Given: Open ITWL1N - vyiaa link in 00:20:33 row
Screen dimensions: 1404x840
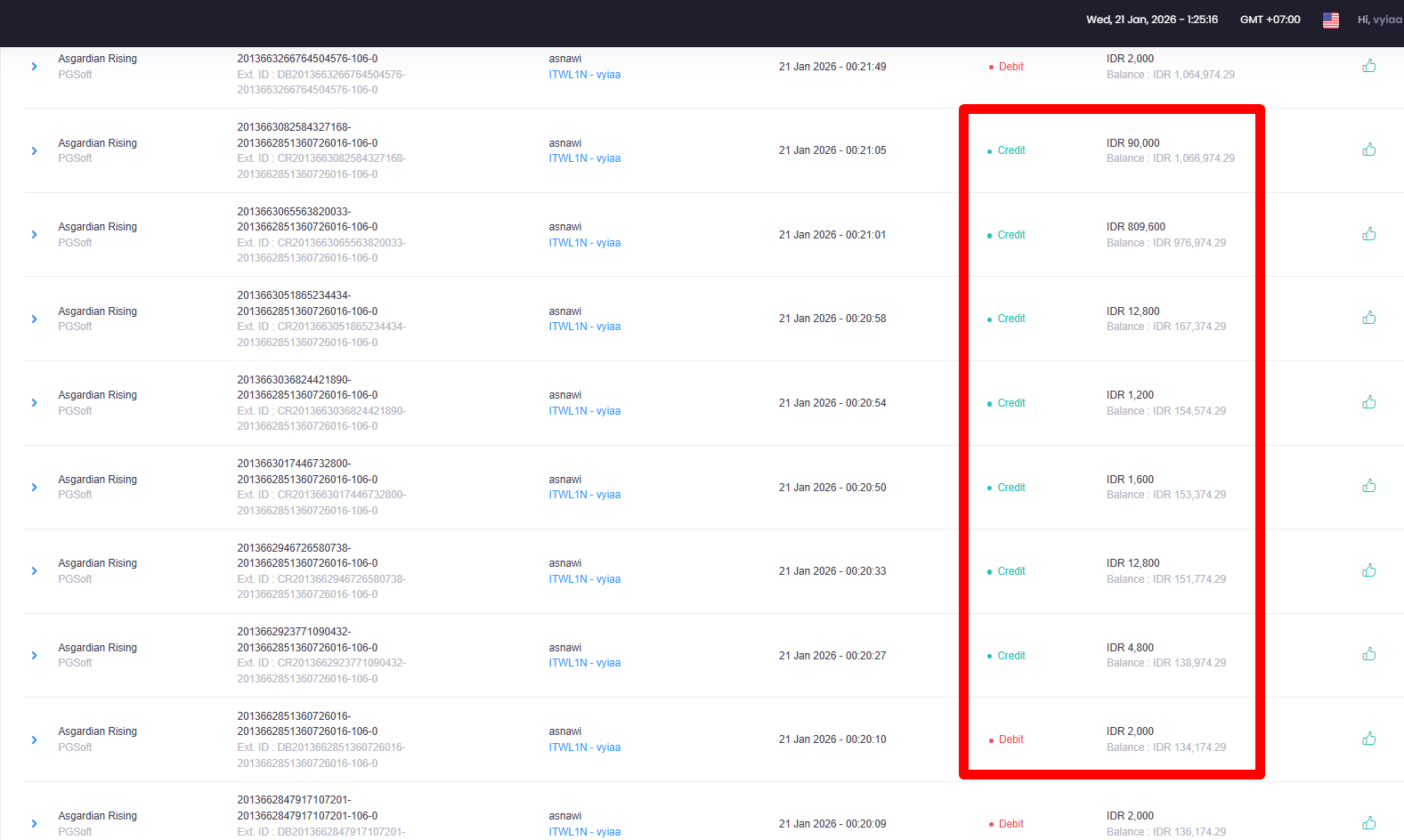Looking at the screenshot, I should tap(585, 579).
